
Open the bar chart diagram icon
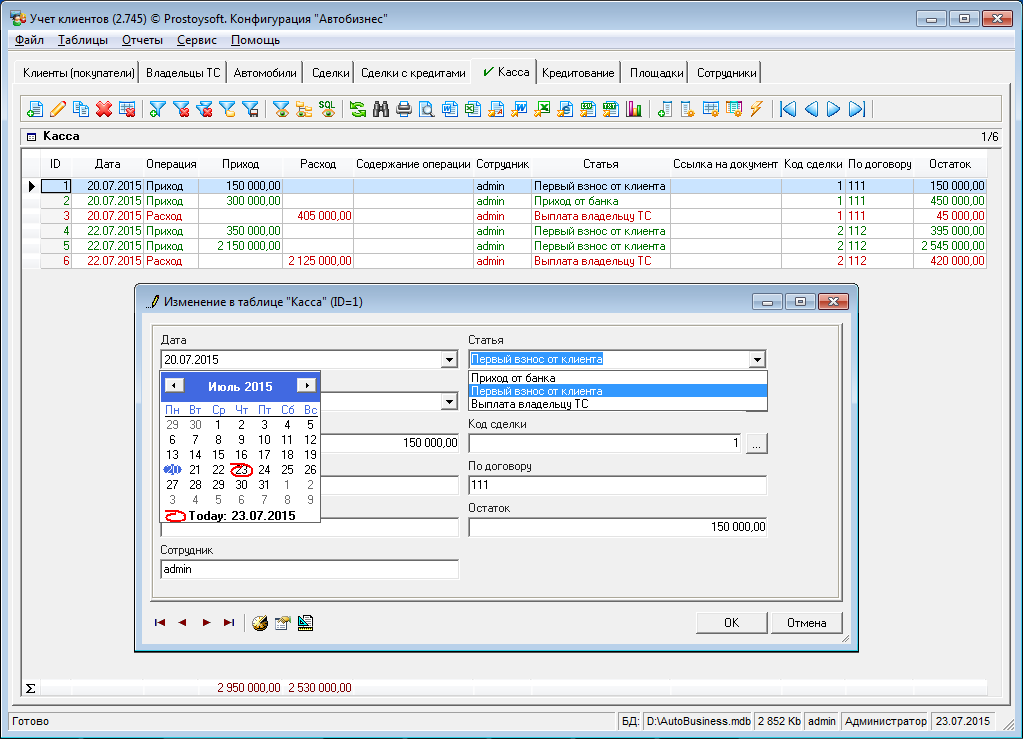pos(634,109)
